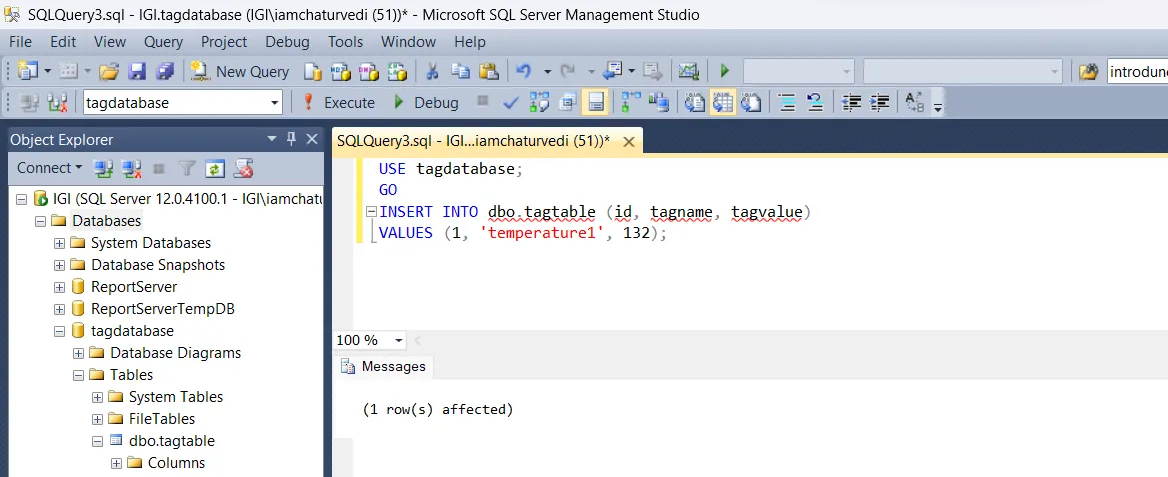The width and height of the screenshot is (1168, 477).
Task: Click the New Query toolbar button
Action: [240, 72]
